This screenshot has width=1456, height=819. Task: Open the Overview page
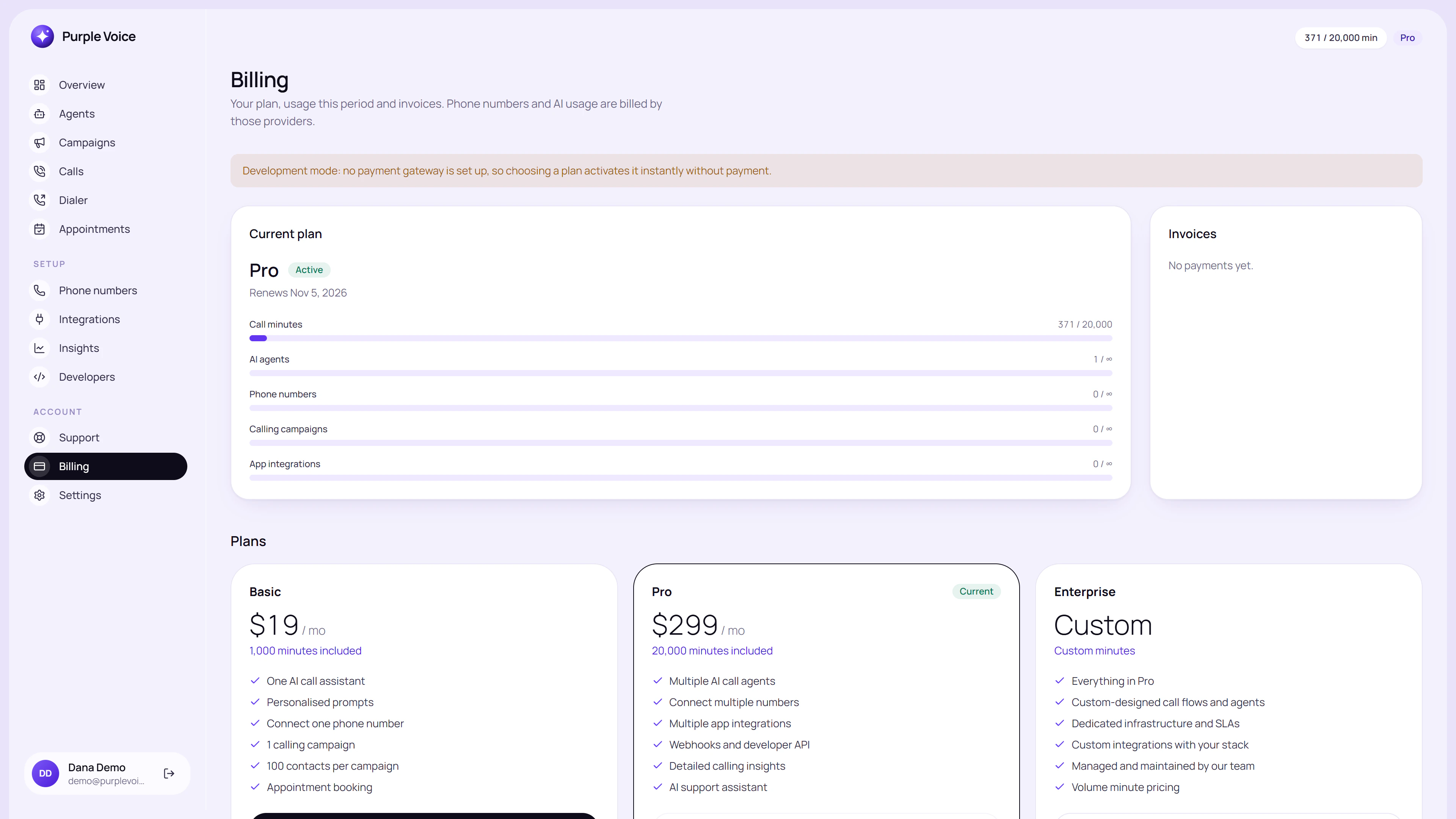[106, 85]
